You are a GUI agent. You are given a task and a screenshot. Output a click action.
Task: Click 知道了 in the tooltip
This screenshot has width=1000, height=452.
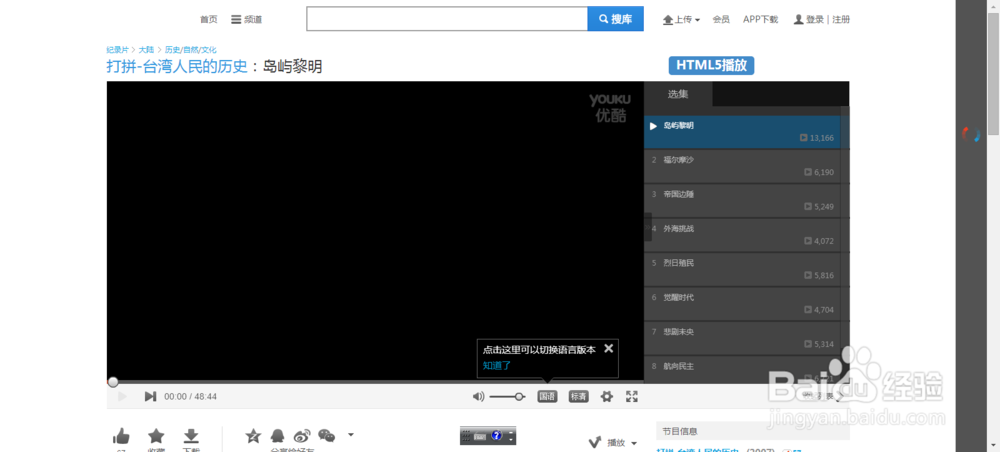pos(497,365)
